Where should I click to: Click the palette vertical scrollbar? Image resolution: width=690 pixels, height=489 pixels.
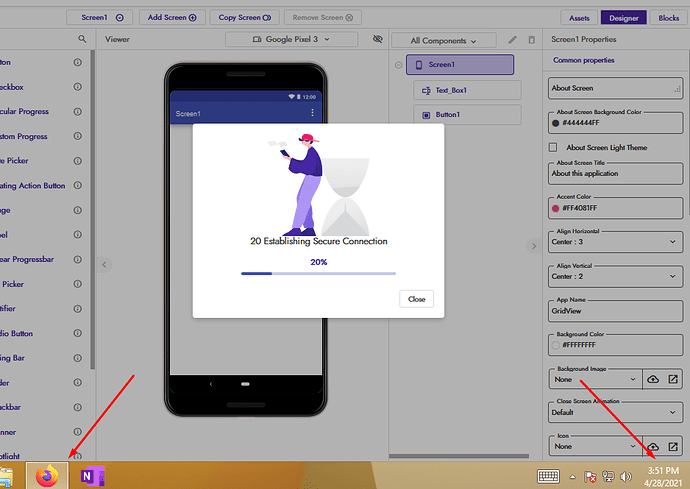click(x=92, y=209)
